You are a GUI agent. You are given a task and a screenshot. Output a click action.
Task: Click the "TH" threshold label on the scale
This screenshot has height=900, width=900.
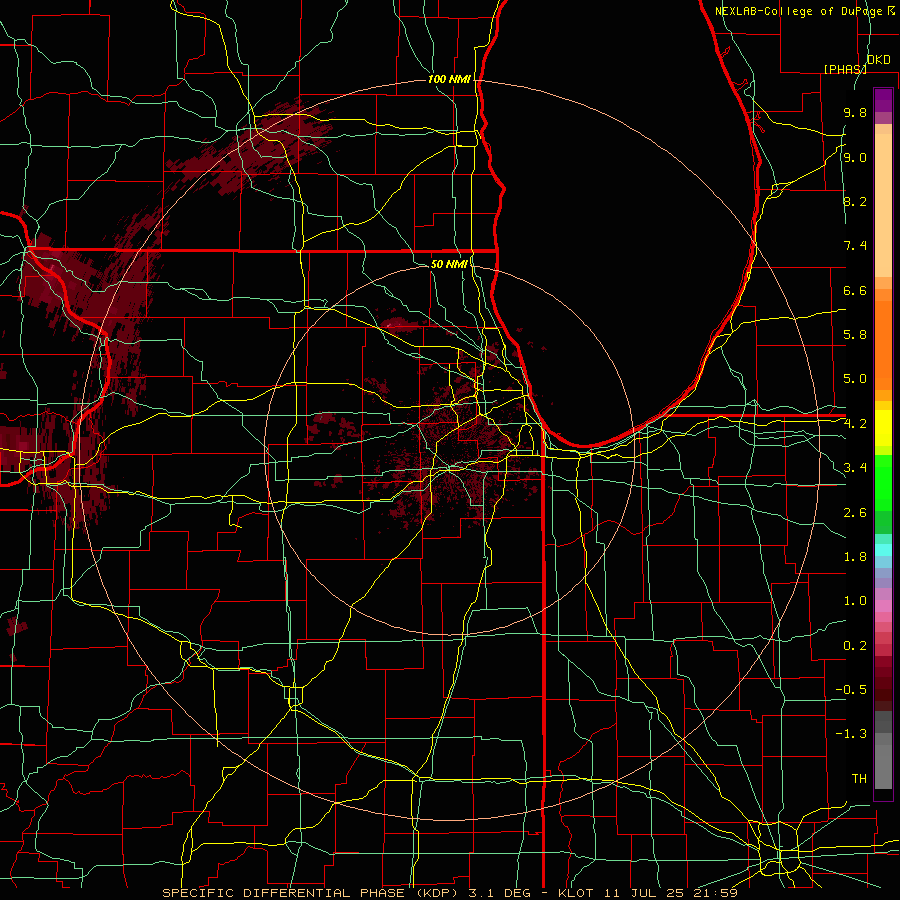point(859,779)
